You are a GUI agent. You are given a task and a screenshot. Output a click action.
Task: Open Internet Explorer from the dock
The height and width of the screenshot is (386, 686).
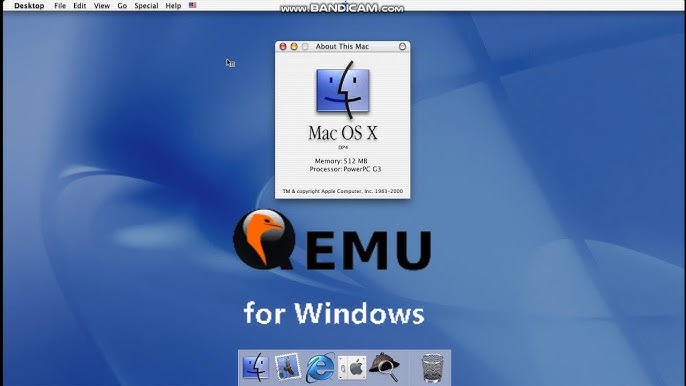pyautogui.click(x=320, y=368)
